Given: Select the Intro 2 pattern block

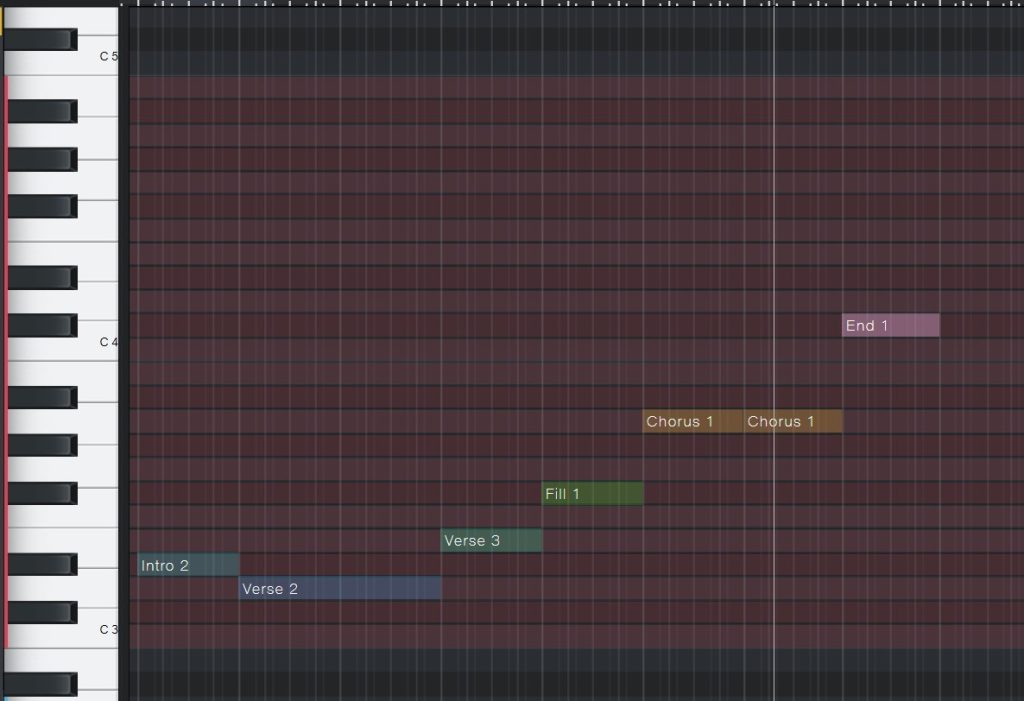Looking at the screenshot, I should [x=188, y=566].
